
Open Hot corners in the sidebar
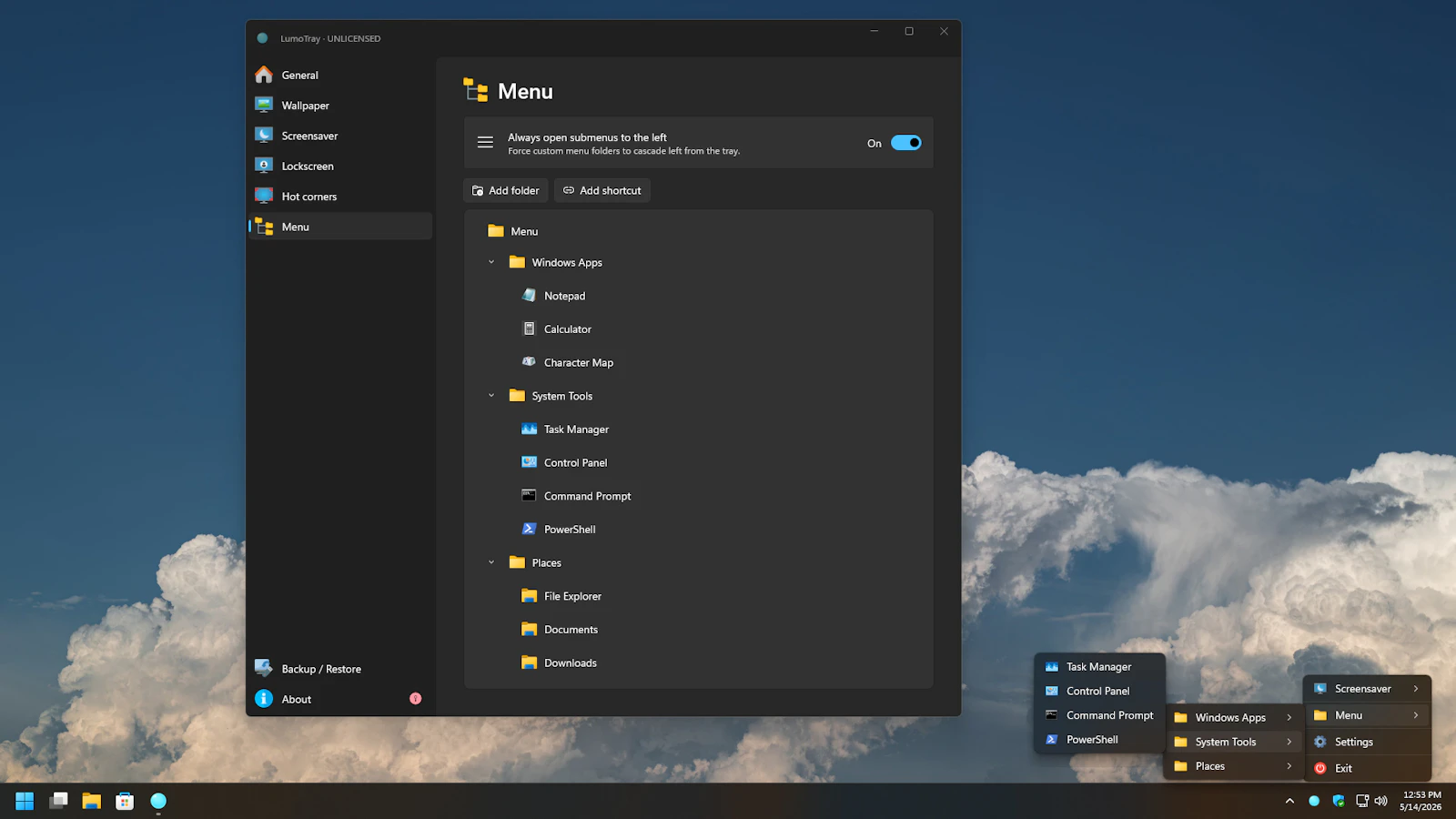coord(339,197)
